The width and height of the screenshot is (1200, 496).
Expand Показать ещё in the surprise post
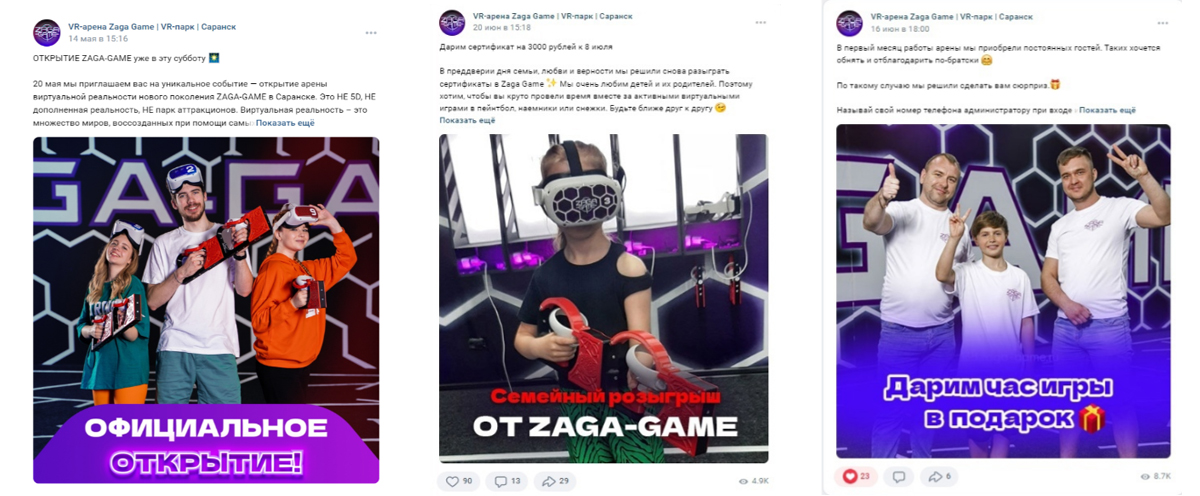pos(1107,110)
